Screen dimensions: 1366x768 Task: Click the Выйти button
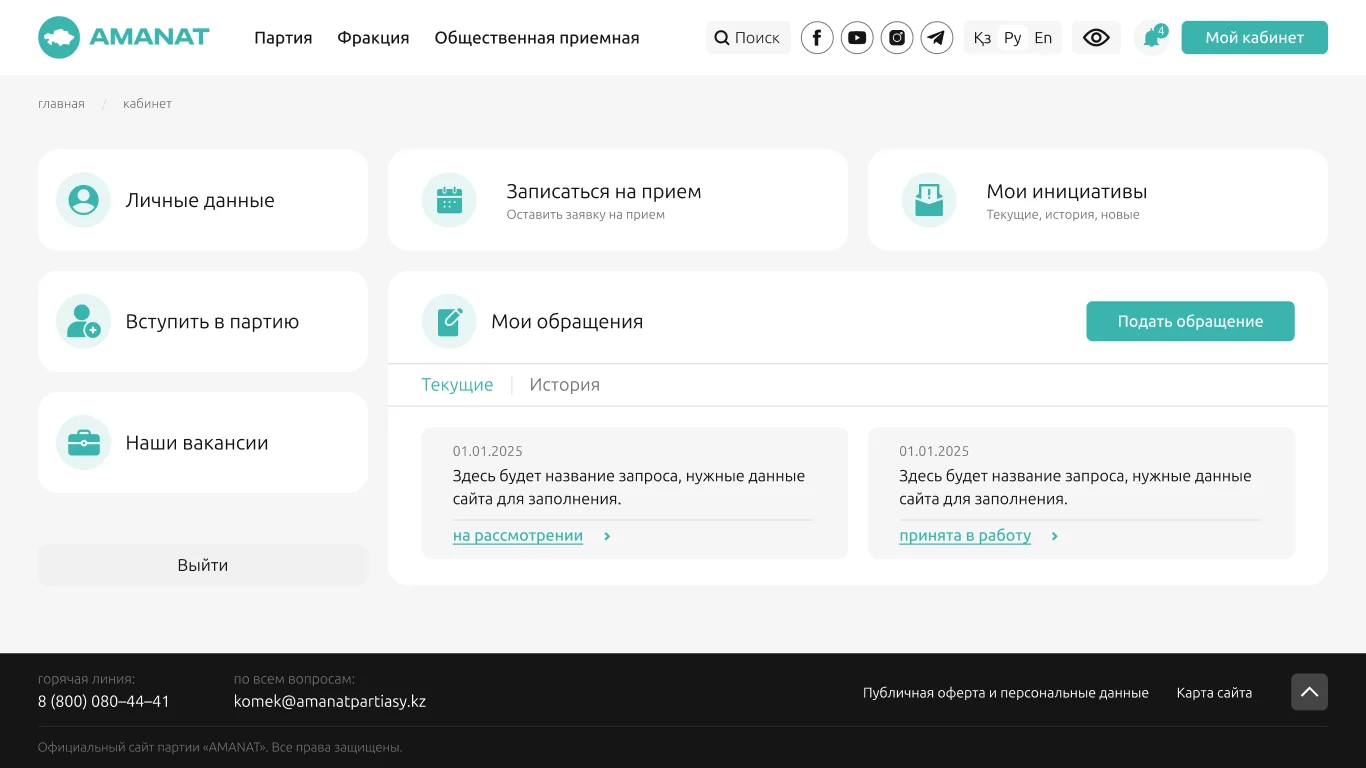203,565
